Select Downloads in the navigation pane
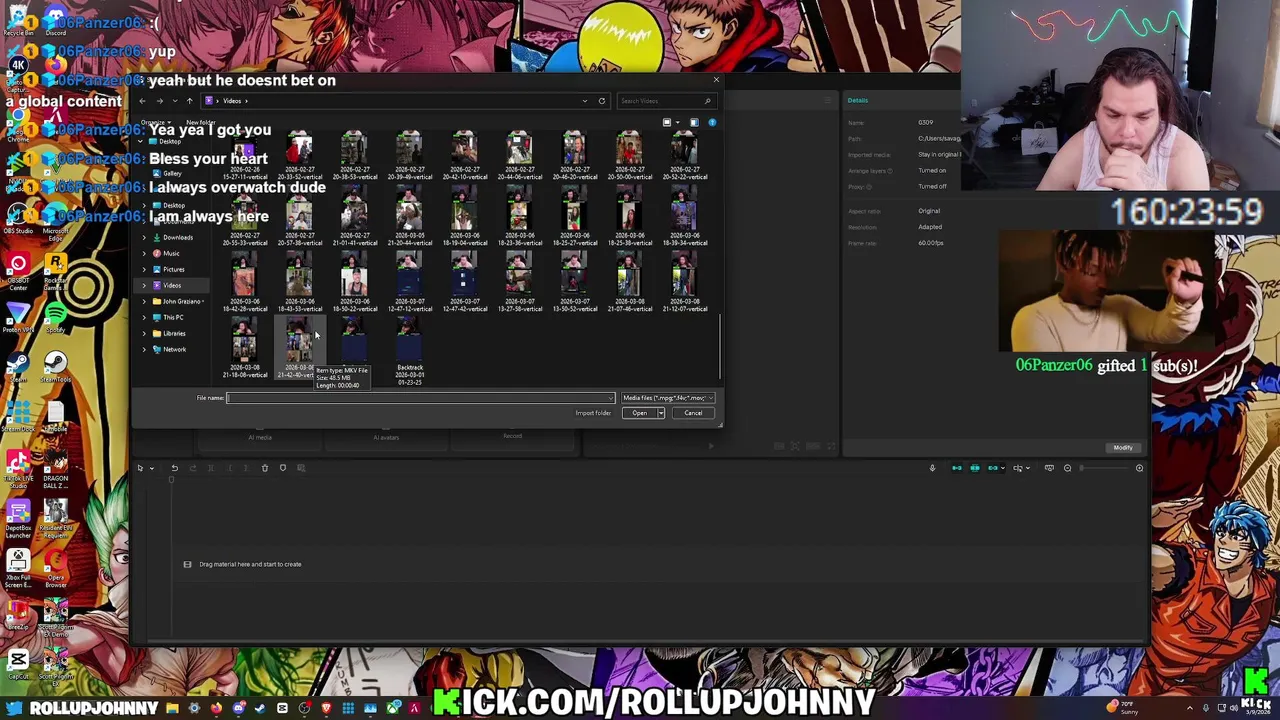Viewport: 1280px width, 720px height. 177,237
